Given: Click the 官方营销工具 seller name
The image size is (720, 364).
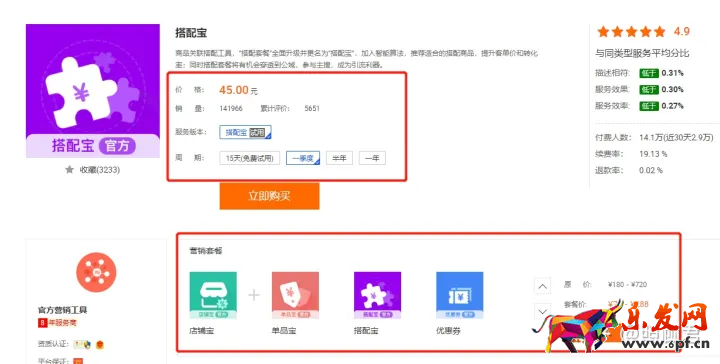Looking at the screenshot, I should [x=62, y=310].
